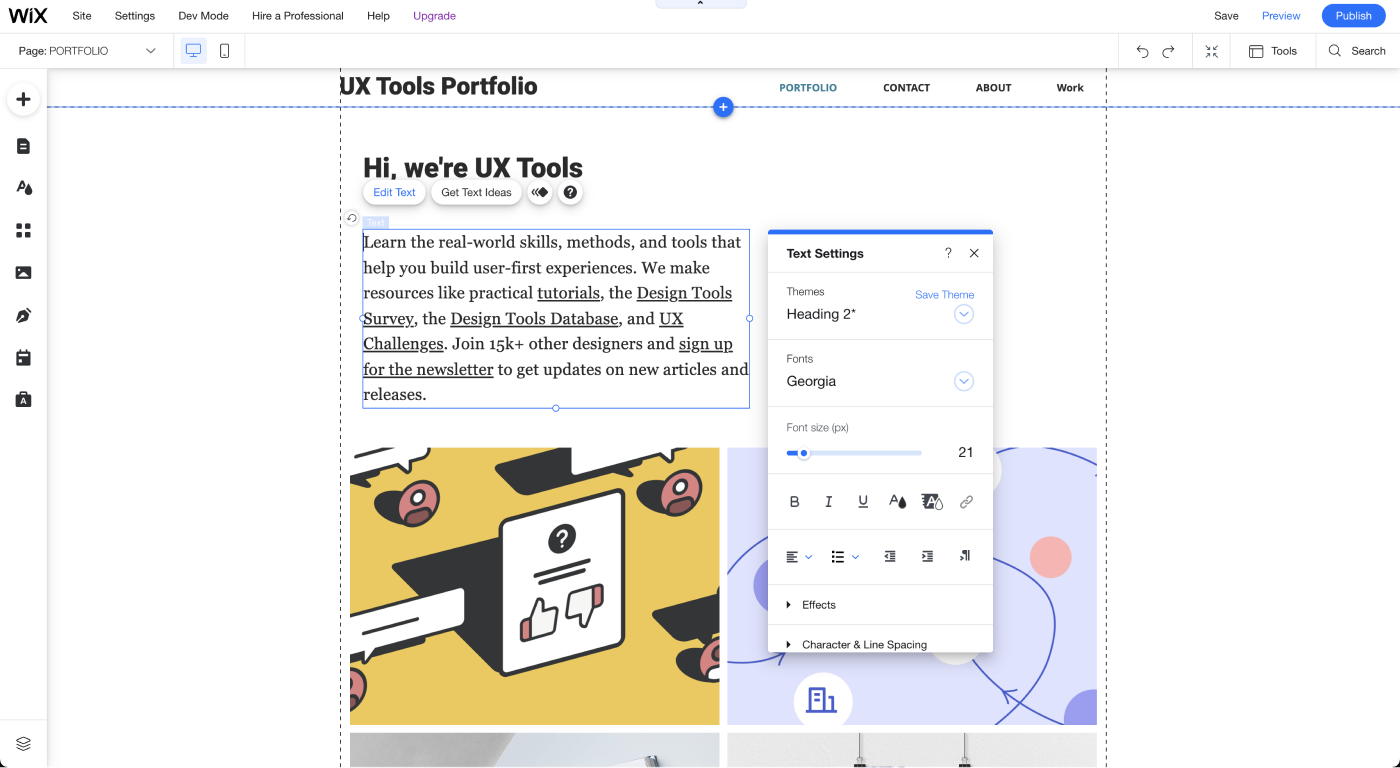Click the rotate handle of the text box
The height and width of the screenshot is (768, 1400).
[x=352, y=218]
